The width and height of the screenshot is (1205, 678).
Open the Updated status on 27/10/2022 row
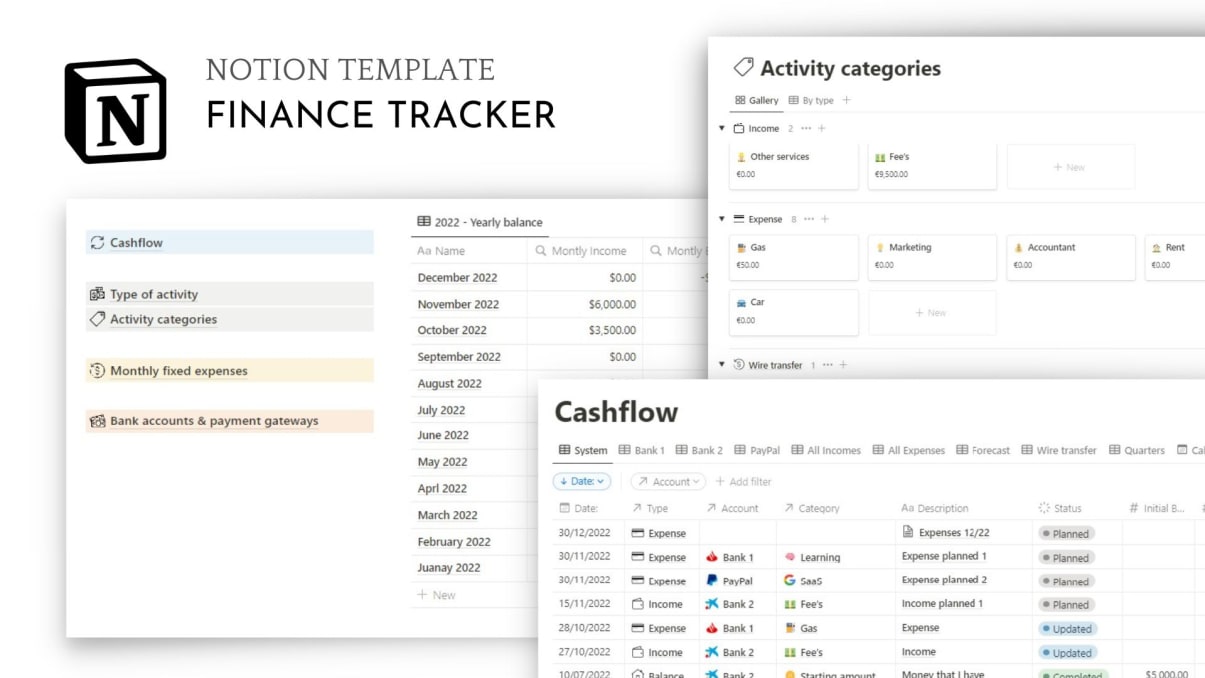(1067, 653)
